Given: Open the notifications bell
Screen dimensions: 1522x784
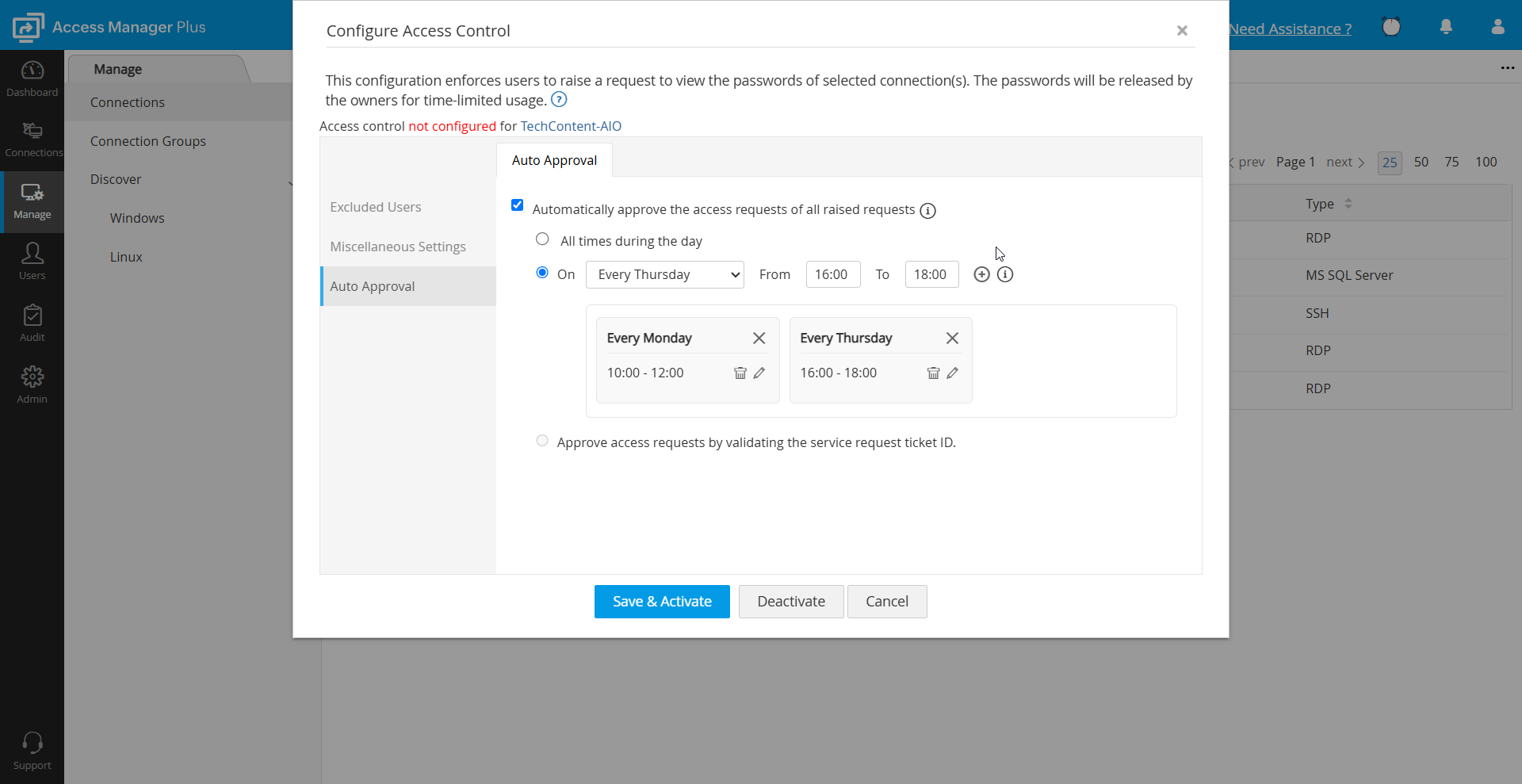Looking at the screenshot, I should (x=1446, y=27).
